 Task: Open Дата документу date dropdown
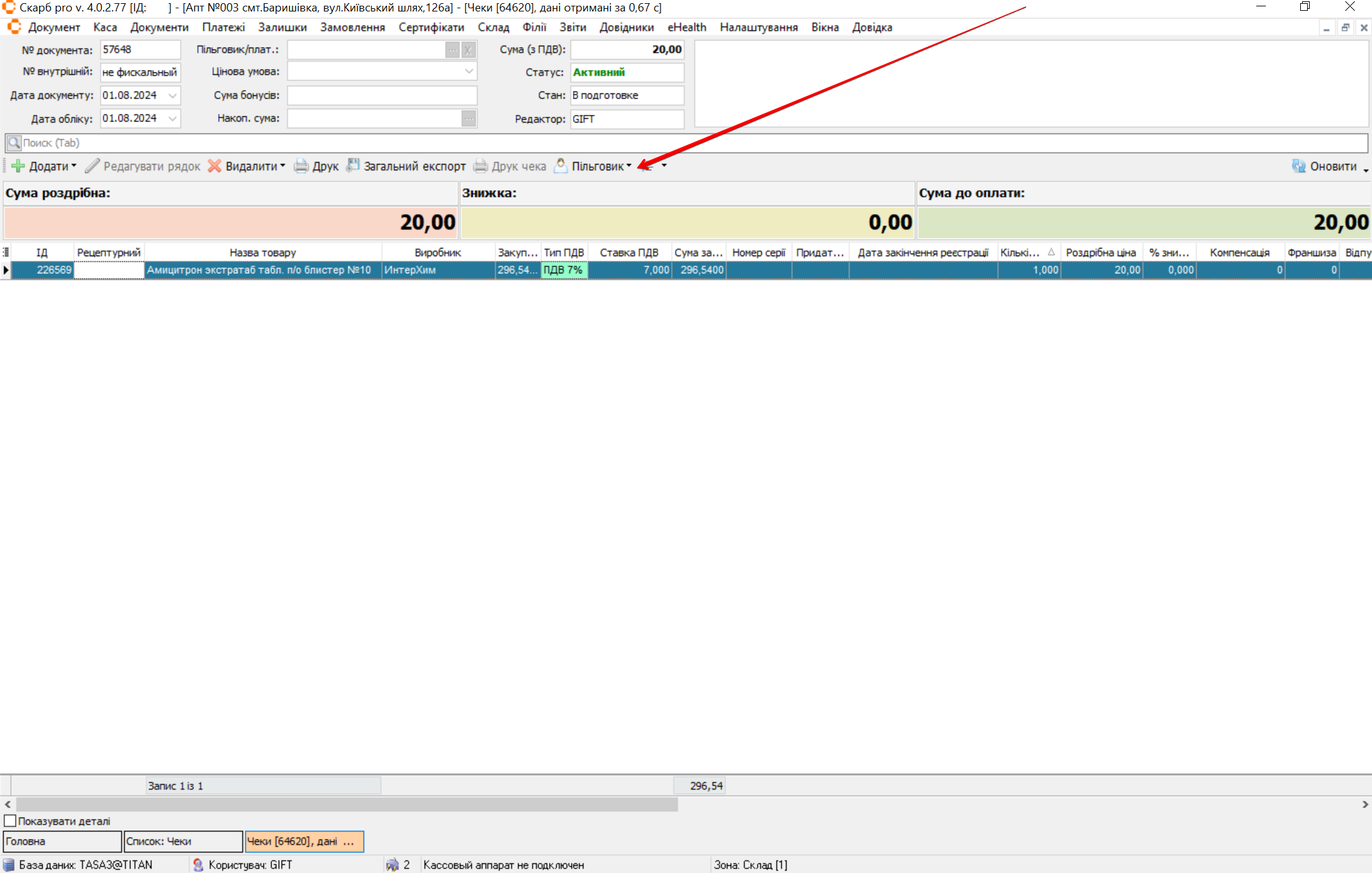pos(172,95)
